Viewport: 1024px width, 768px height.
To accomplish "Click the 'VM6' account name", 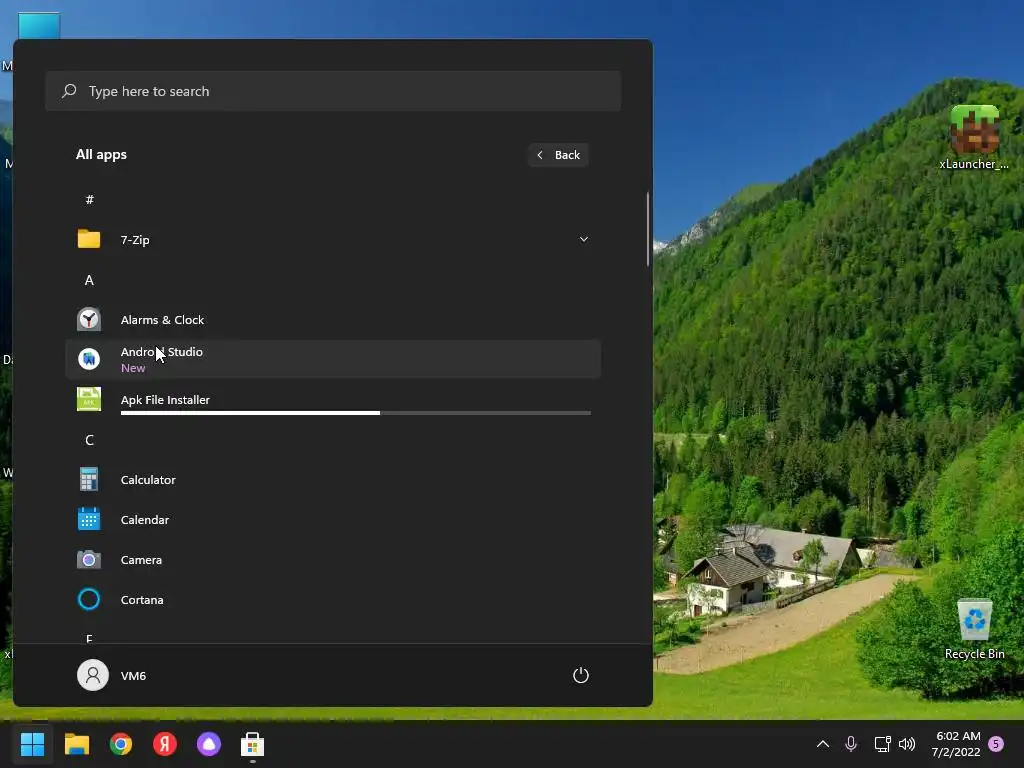I will [133, 675].
